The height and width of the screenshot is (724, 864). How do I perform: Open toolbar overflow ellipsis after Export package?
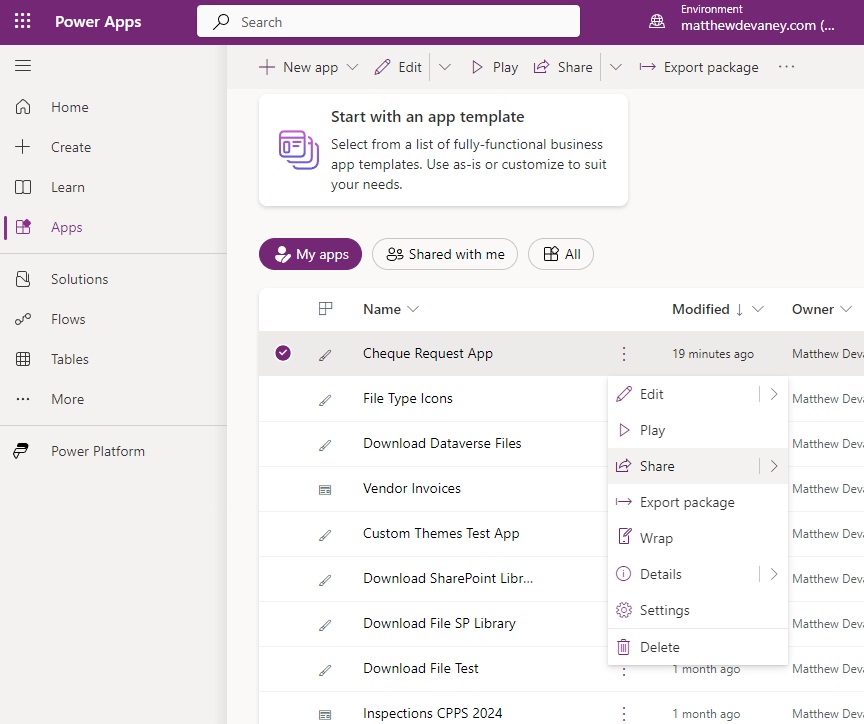click(786, 67)
